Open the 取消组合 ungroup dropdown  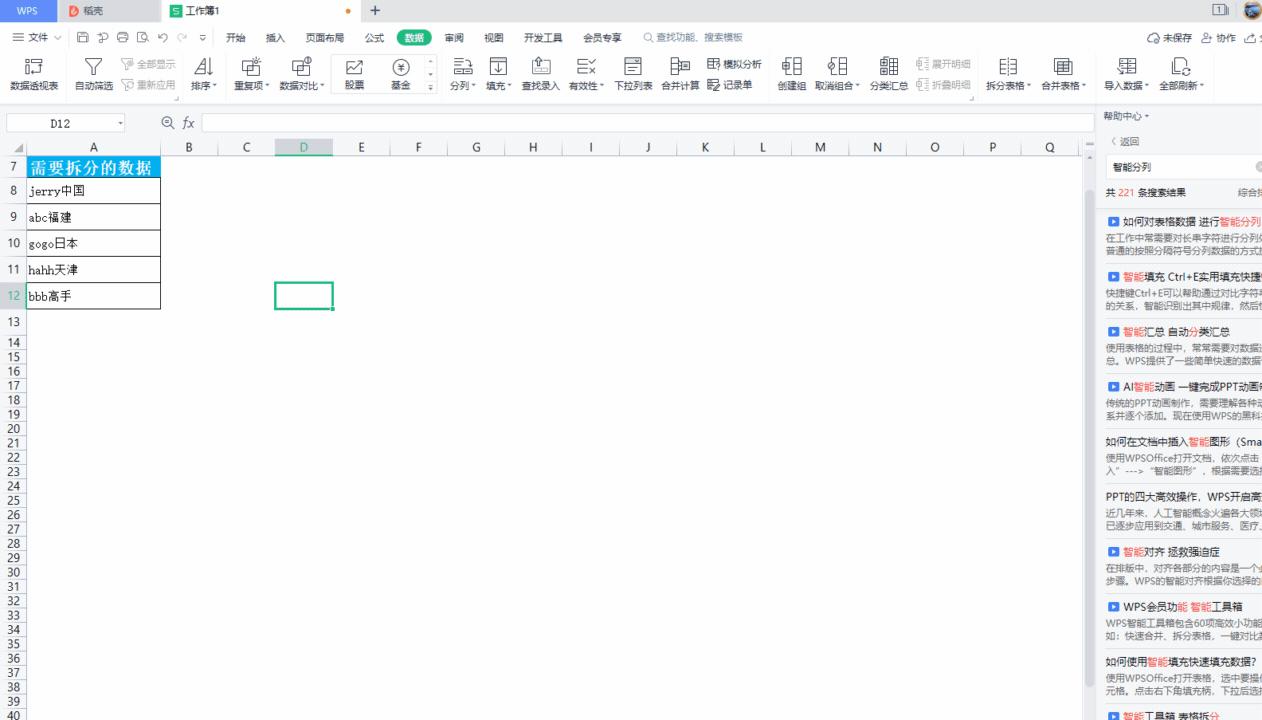pyautogui.click(x=838, y=75)
